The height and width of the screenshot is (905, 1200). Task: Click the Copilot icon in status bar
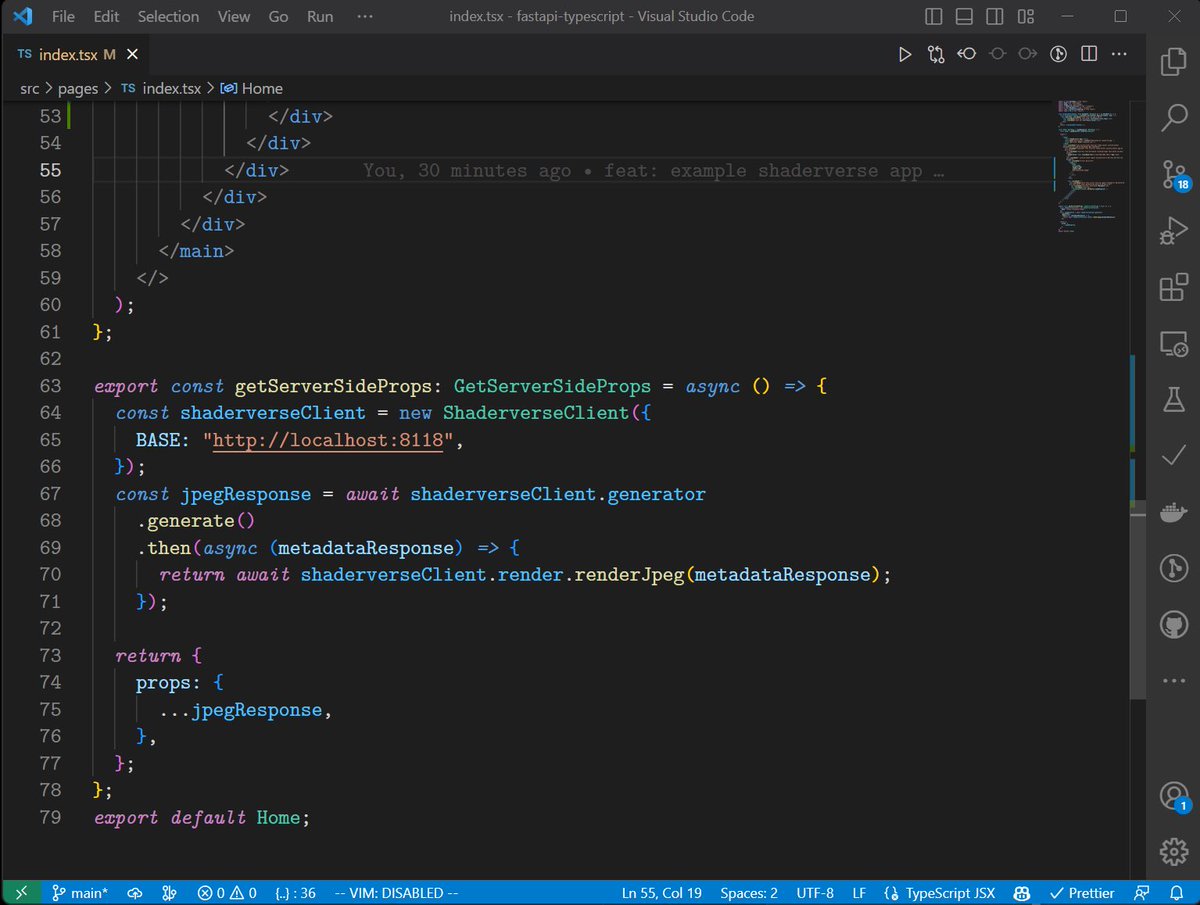pos(1022,893)
